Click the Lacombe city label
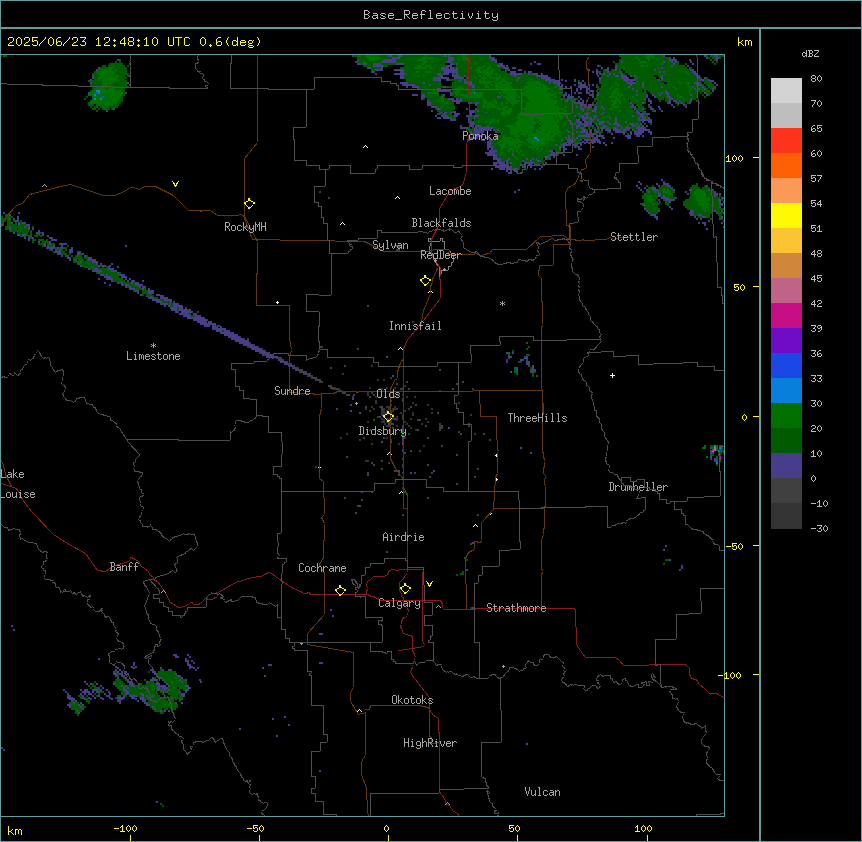 coord(450,191)
